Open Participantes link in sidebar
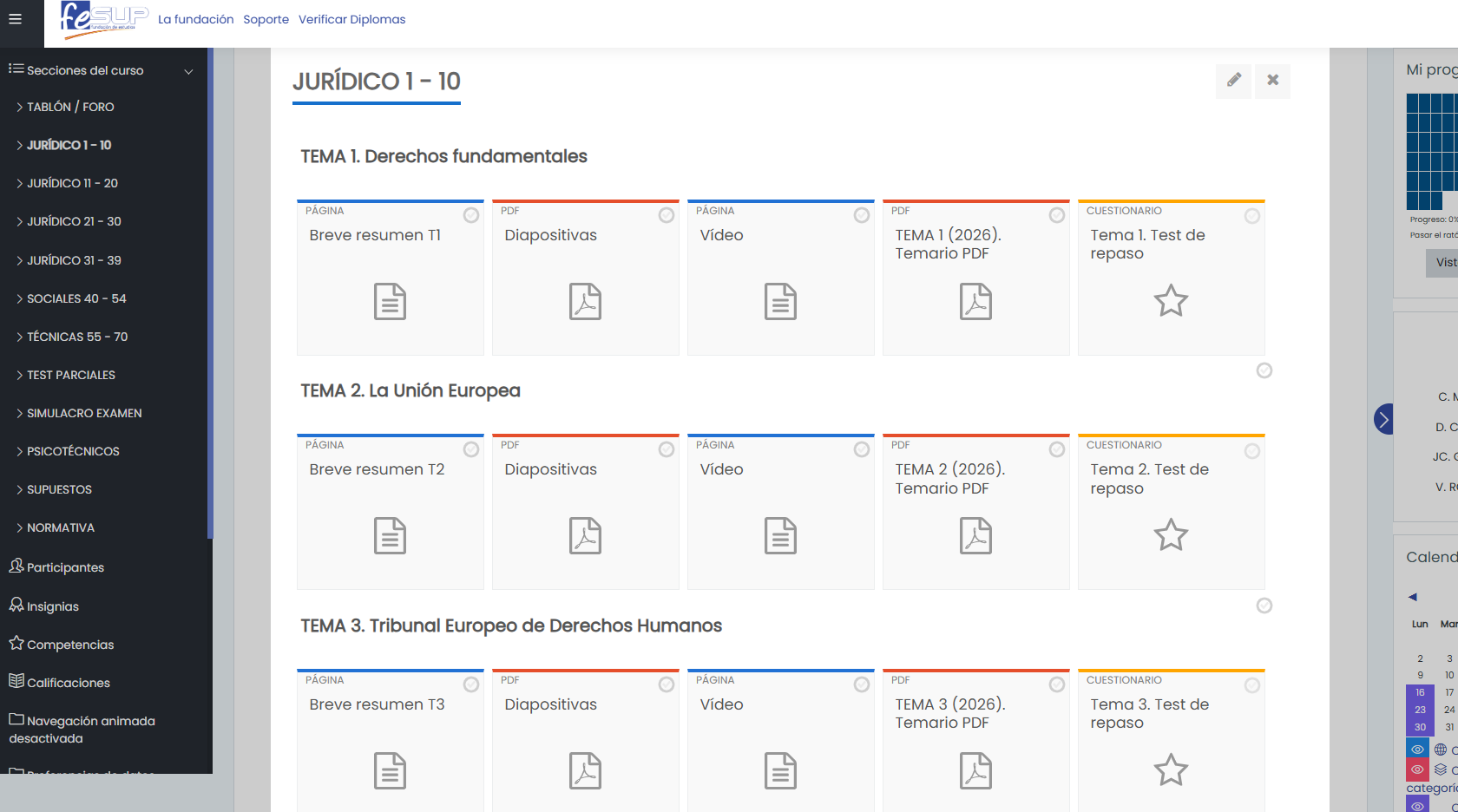 tap(65, 567)
